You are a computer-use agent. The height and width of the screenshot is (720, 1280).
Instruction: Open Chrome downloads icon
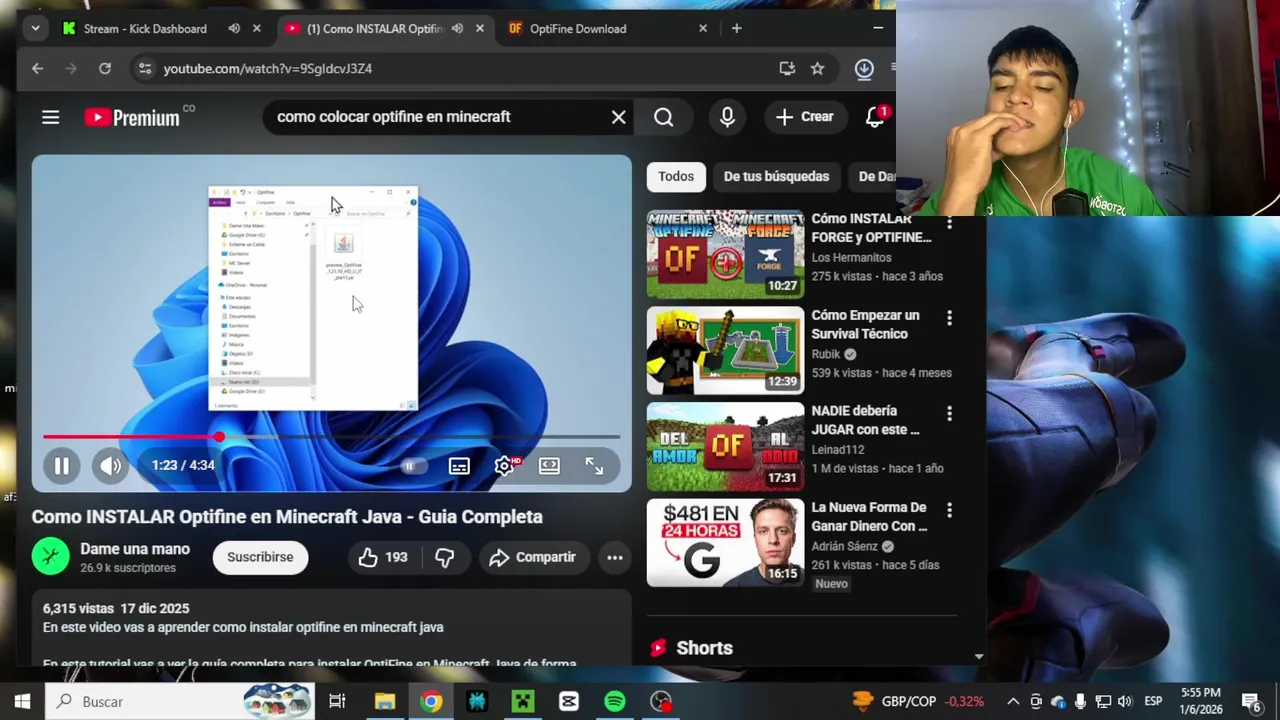[x=864, y=68]
